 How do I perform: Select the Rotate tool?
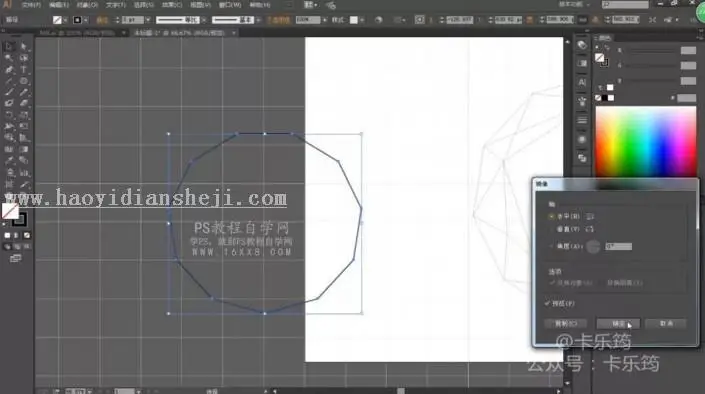[x=9, y=115]
